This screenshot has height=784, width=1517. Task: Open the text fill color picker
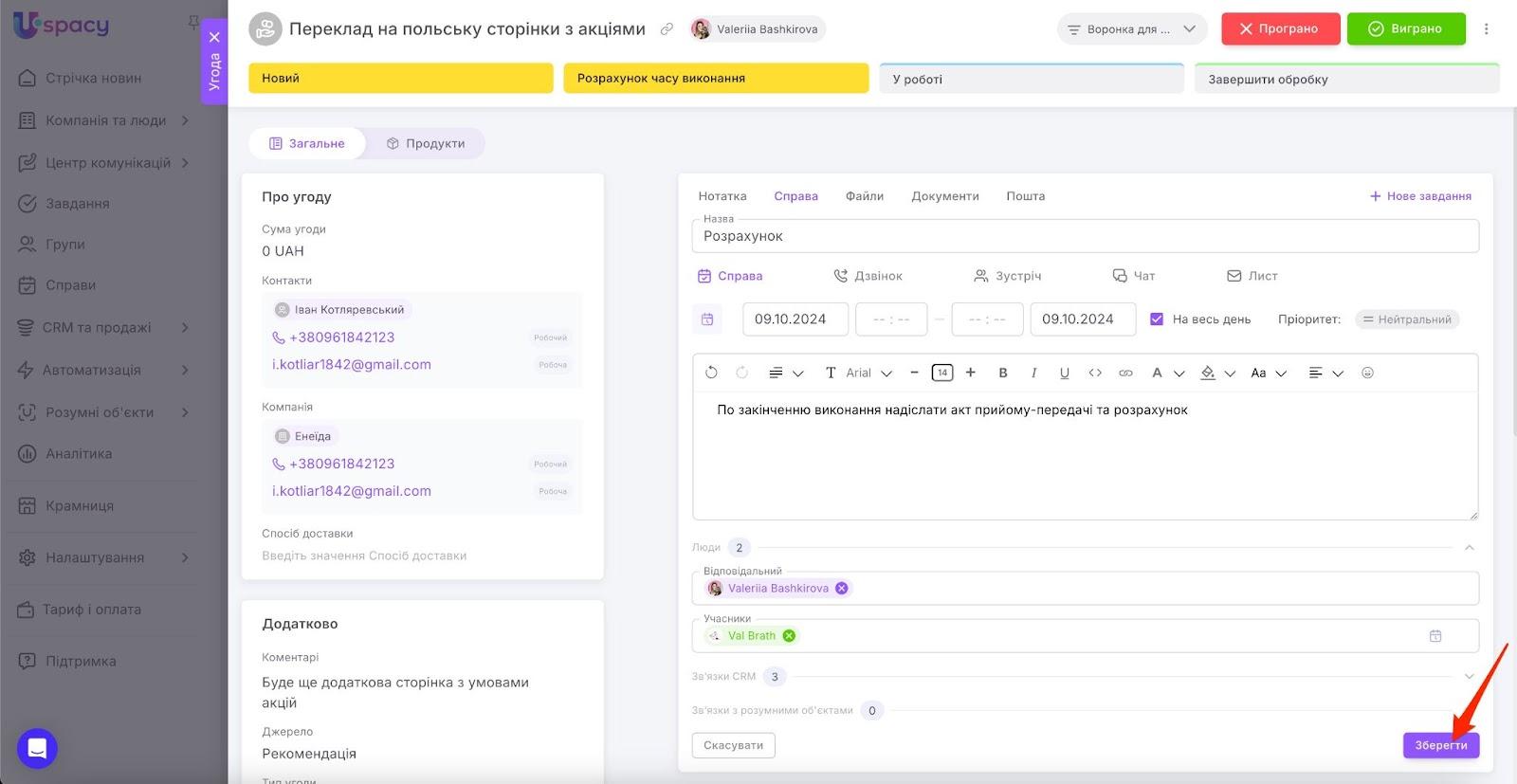click(x=1208, y=373)
